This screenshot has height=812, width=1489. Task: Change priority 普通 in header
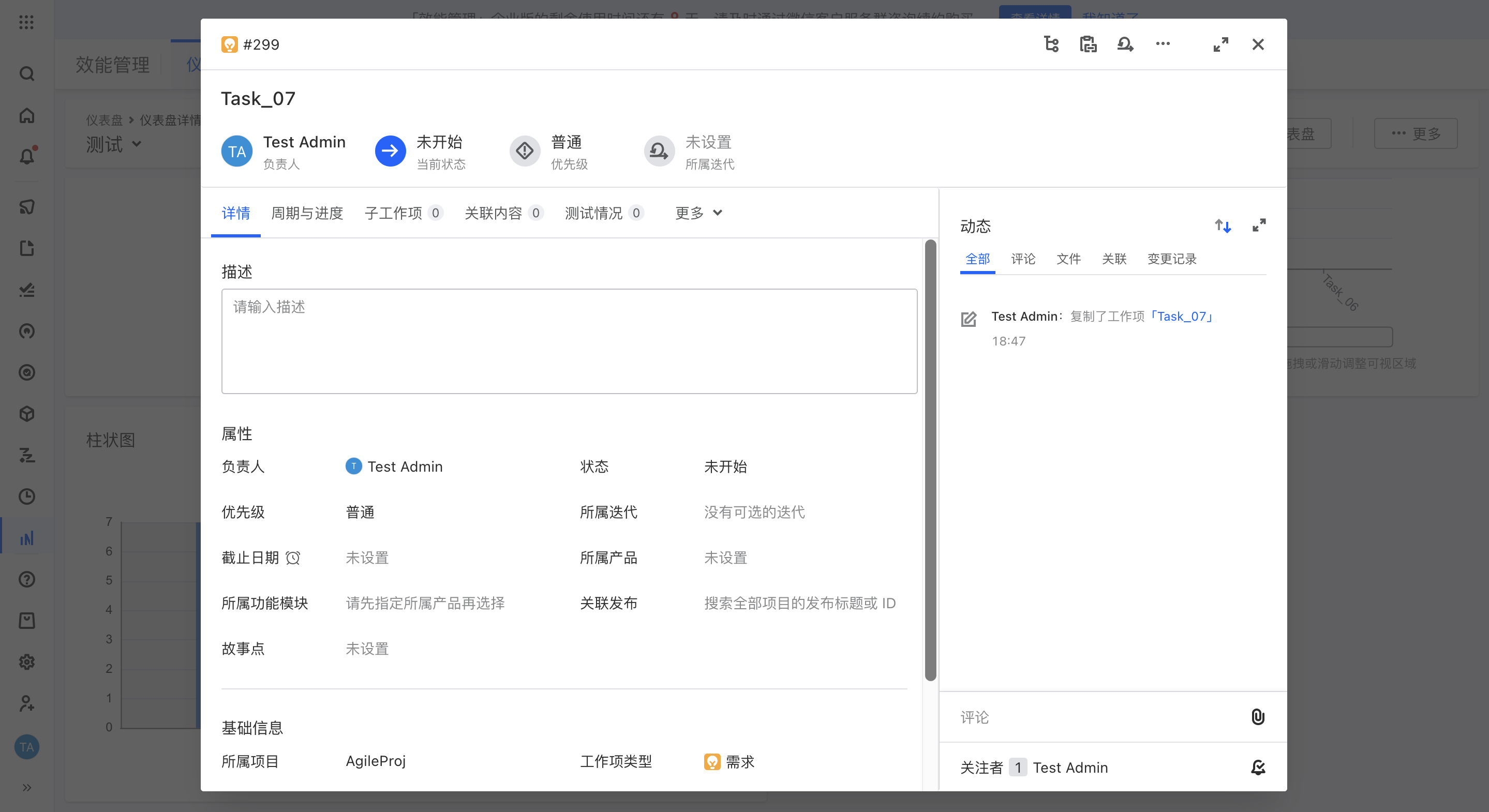point(549,152)
